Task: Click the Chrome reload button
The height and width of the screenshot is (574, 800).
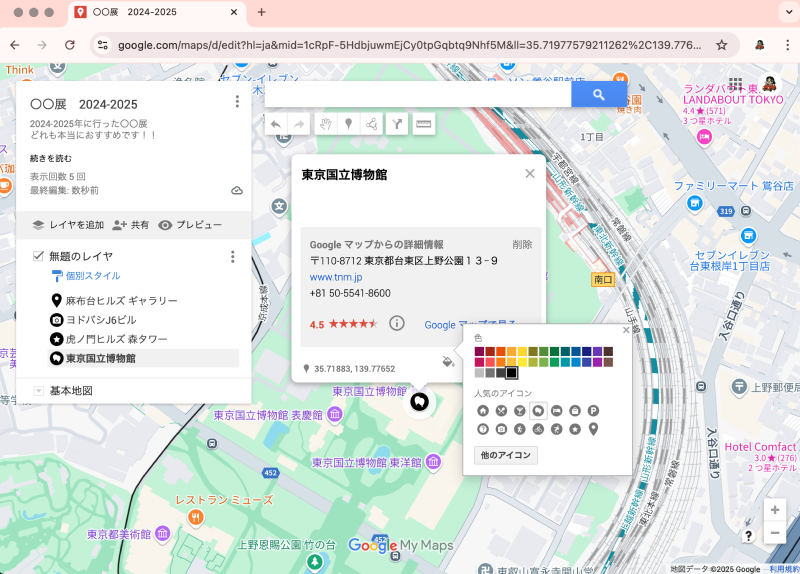Action: (x=70, y=45)
